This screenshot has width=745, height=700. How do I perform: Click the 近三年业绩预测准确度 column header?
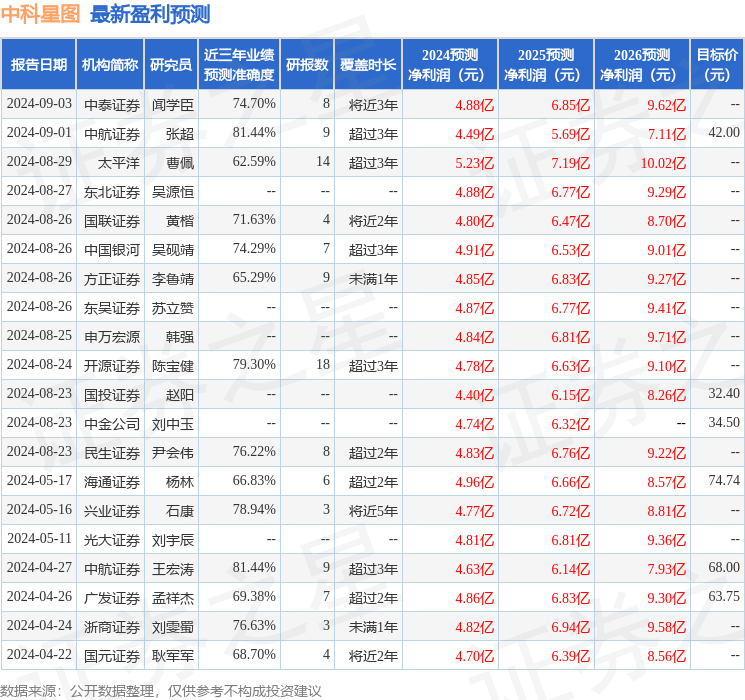[x=239, y=65]
